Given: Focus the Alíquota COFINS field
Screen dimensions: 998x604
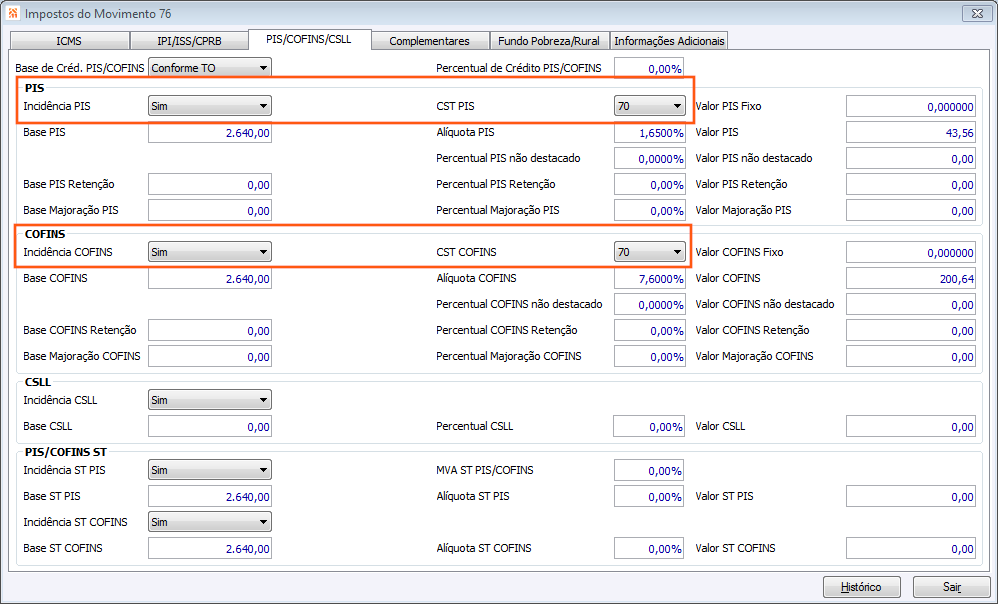Looking at the screenshot, I should [649, 279].
